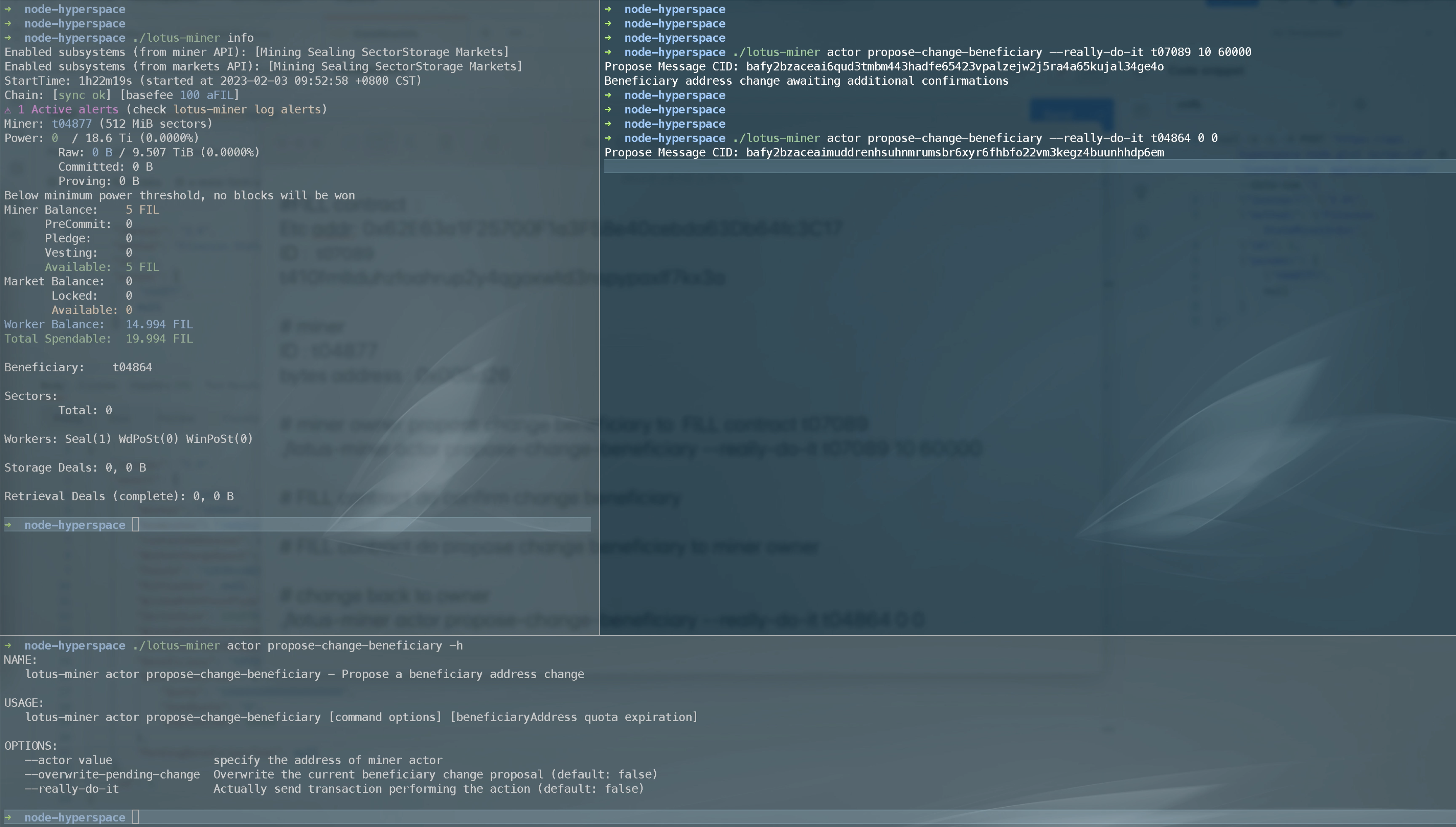Click the 'Power: 0 / 18.6 Ti' line
Viewport: 1456px width, 827px height.
[102, 138]
